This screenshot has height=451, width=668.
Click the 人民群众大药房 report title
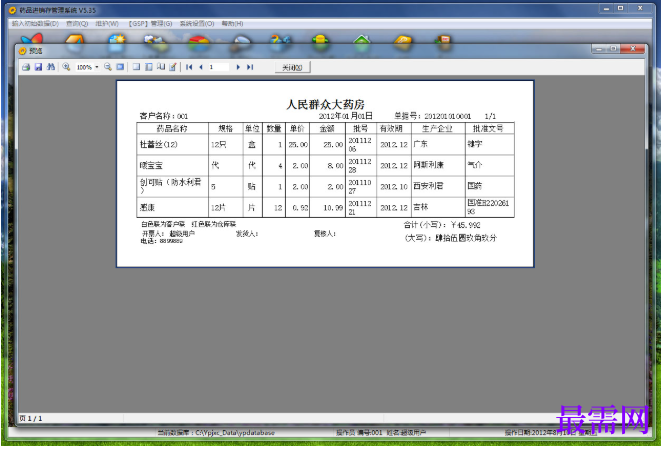tap(325, 104)
